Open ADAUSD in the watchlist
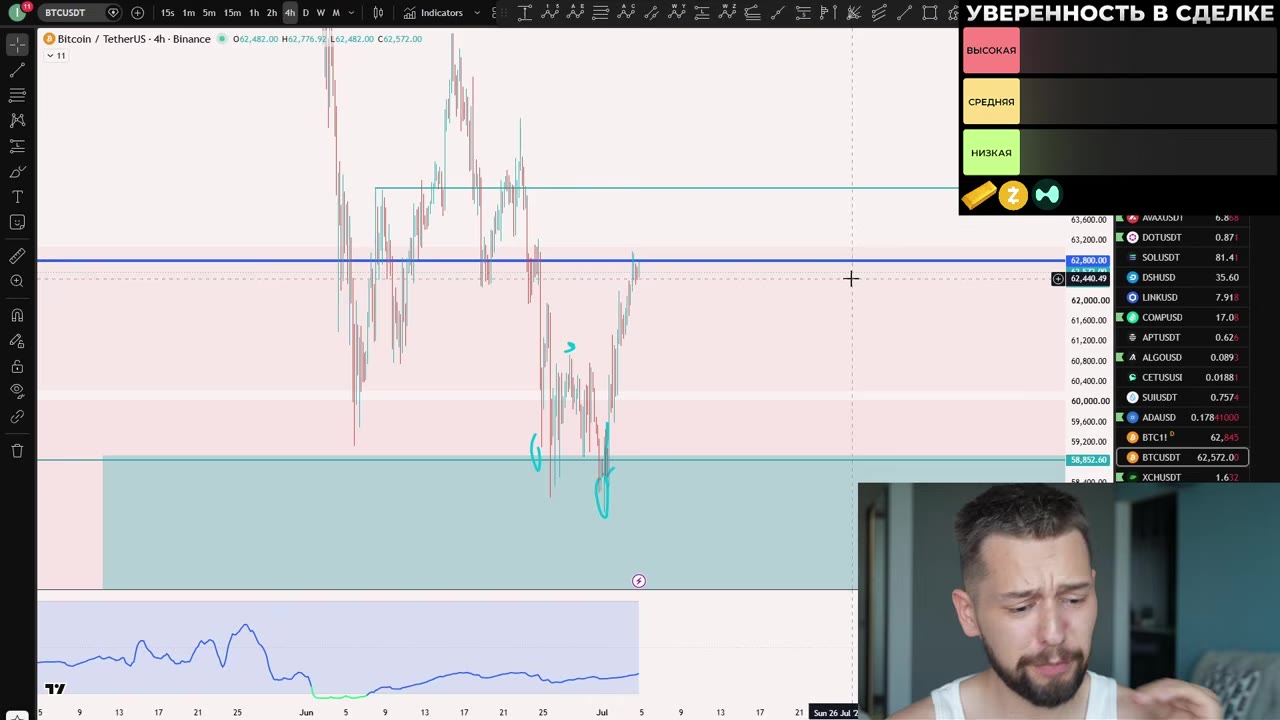The width and height of the screenshot is (1280, 720). point(1182,417)
